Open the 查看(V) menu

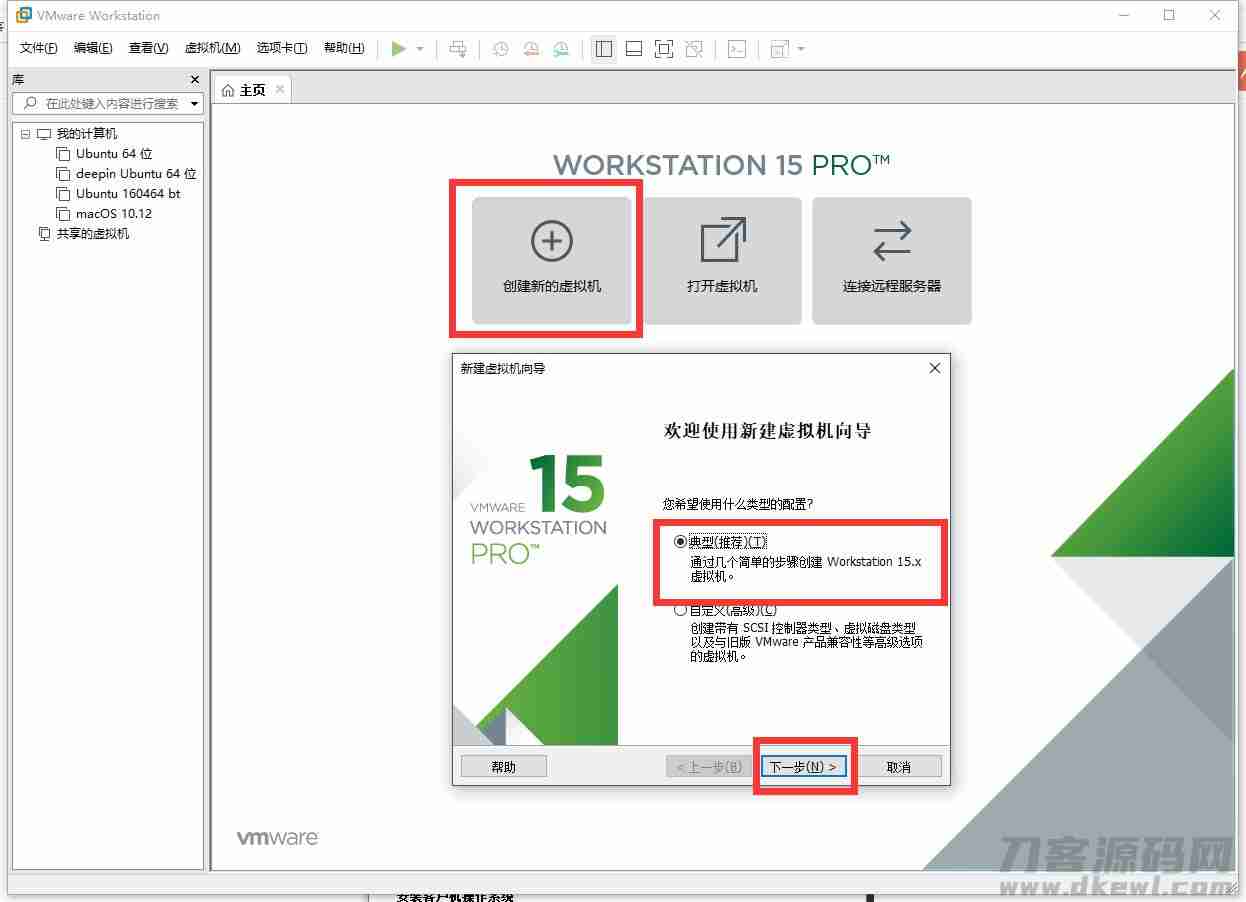[x=148, y=48]
